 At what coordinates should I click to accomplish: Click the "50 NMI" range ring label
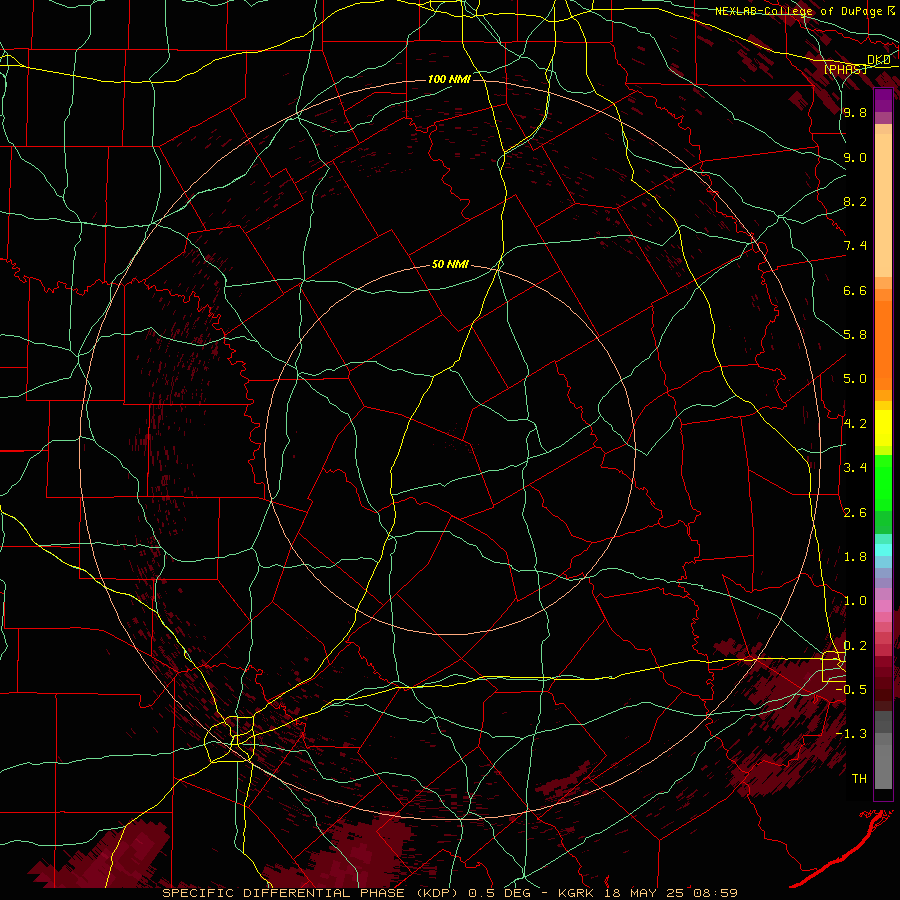[x=450, y=265]
